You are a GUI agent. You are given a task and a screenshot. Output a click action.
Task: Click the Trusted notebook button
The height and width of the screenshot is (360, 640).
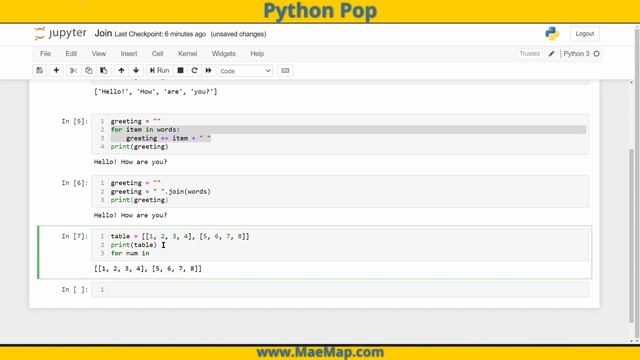pos(529,53)
